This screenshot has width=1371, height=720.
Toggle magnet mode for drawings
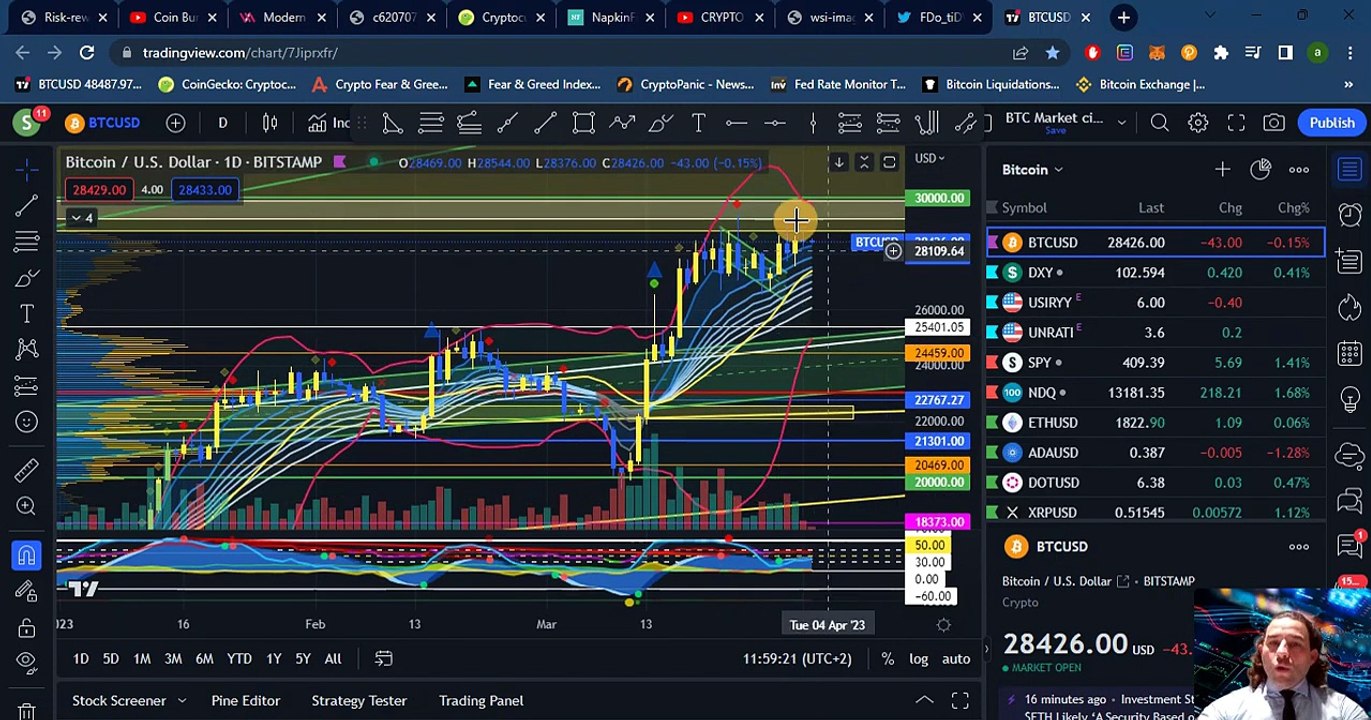click(x=27, y=555)
